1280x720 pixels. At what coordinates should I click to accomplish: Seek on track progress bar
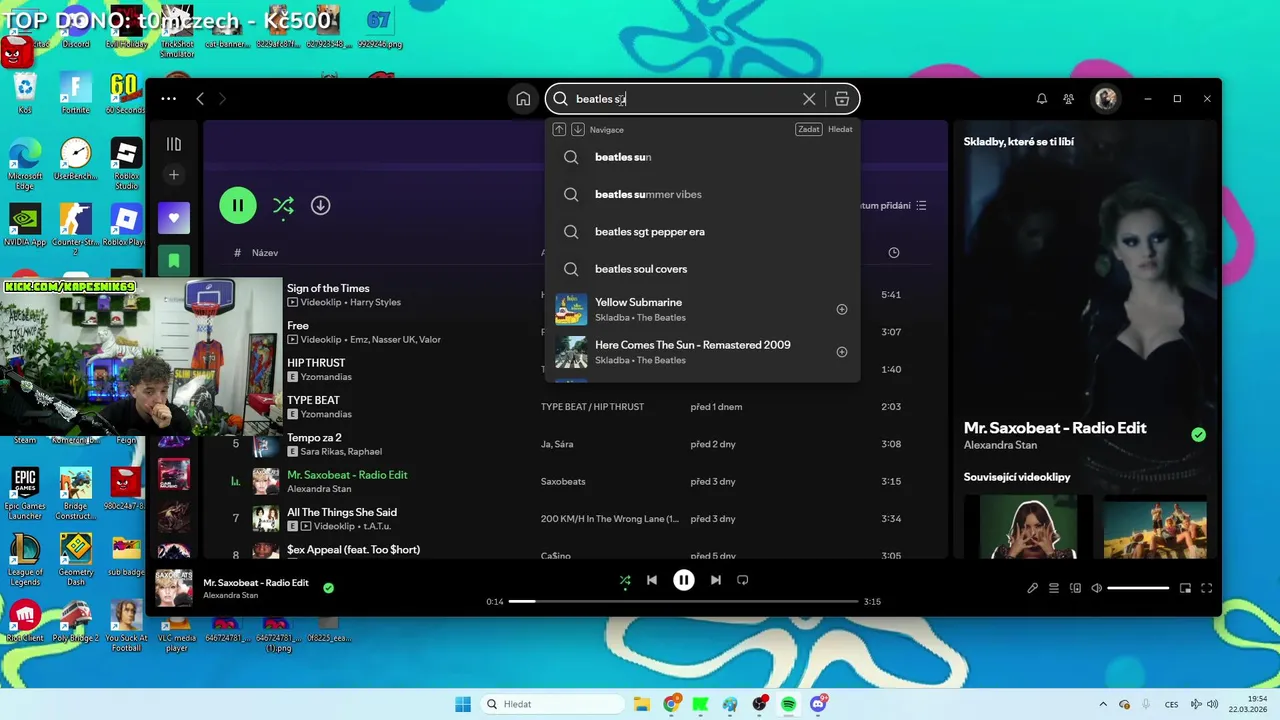[683, 602]
